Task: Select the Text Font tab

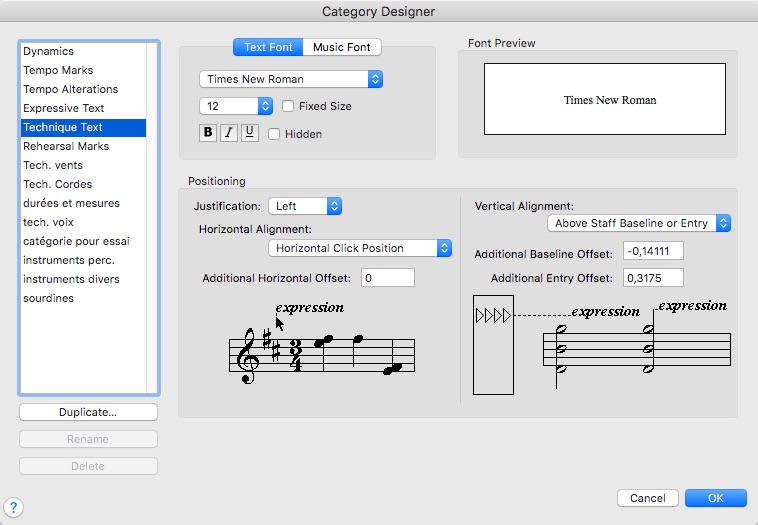Action: click(269, 47)
